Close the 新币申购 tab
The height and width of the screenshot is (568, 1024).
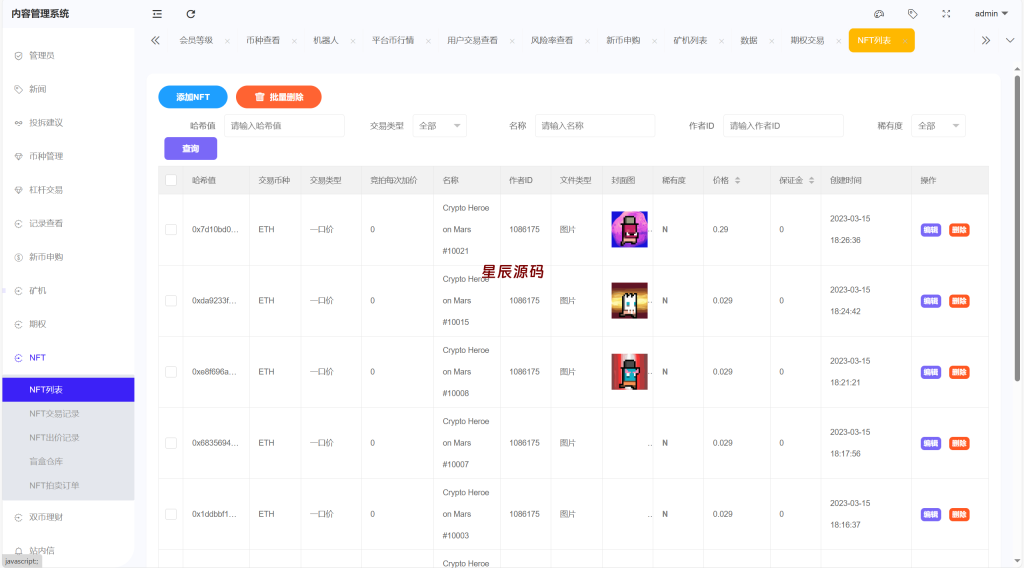coord(654,41)
